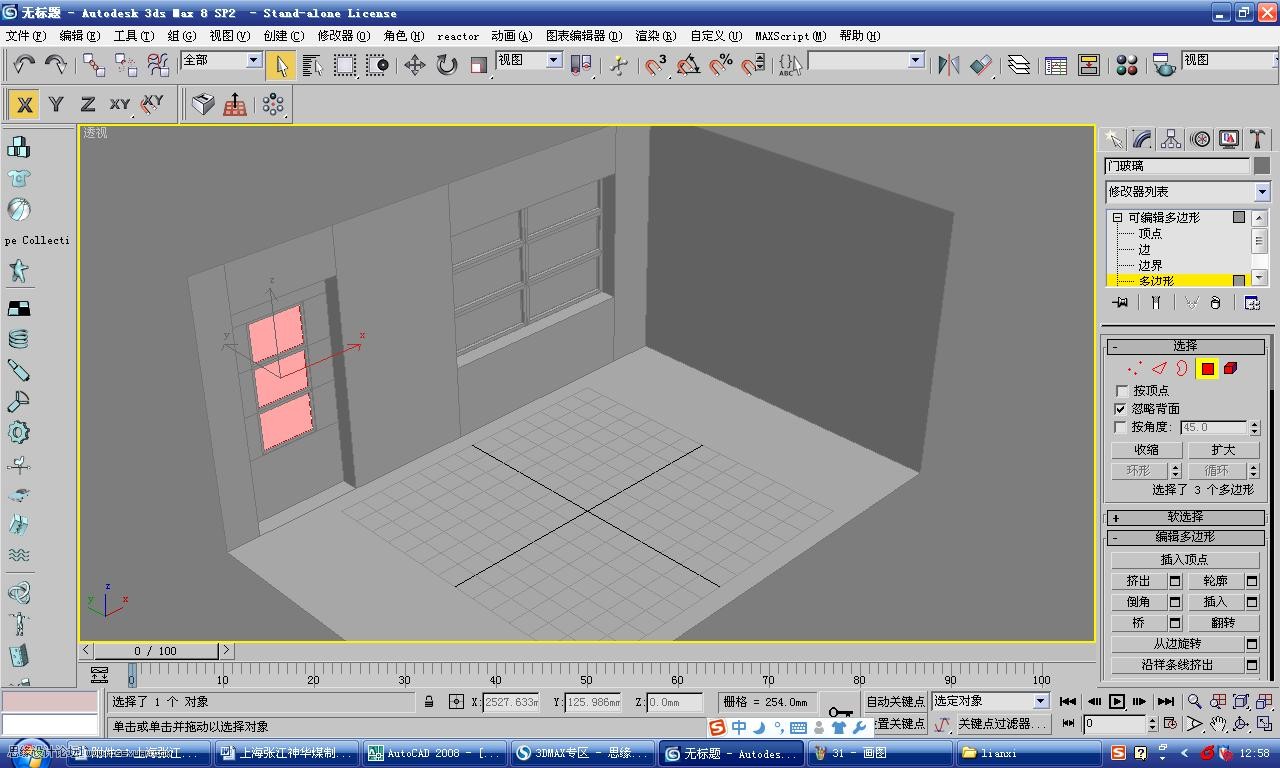Open the Modify command panel tab
Image resolution: width=1280 pixels, height=768 pixels.
pyautogui.click(x=1142, y=139)
